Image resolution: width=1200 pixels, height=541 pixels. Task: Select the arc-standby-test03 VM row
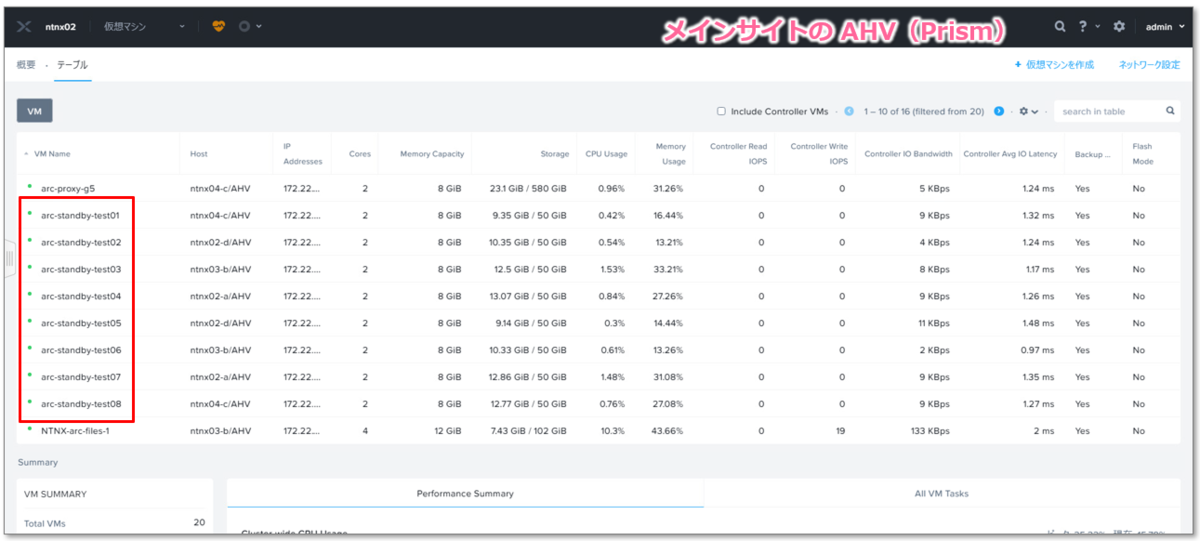click(598, 269)
